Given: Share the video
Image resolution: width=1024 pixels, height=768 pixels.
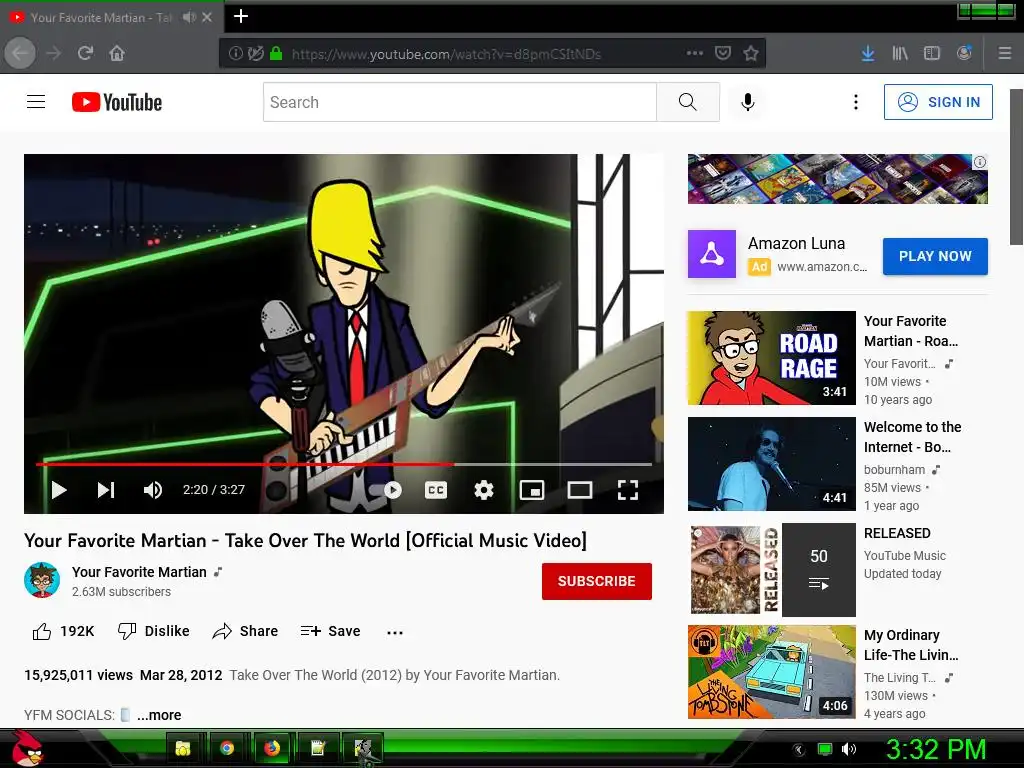Looking at the screenshot, I should click(x=246, y=631).
